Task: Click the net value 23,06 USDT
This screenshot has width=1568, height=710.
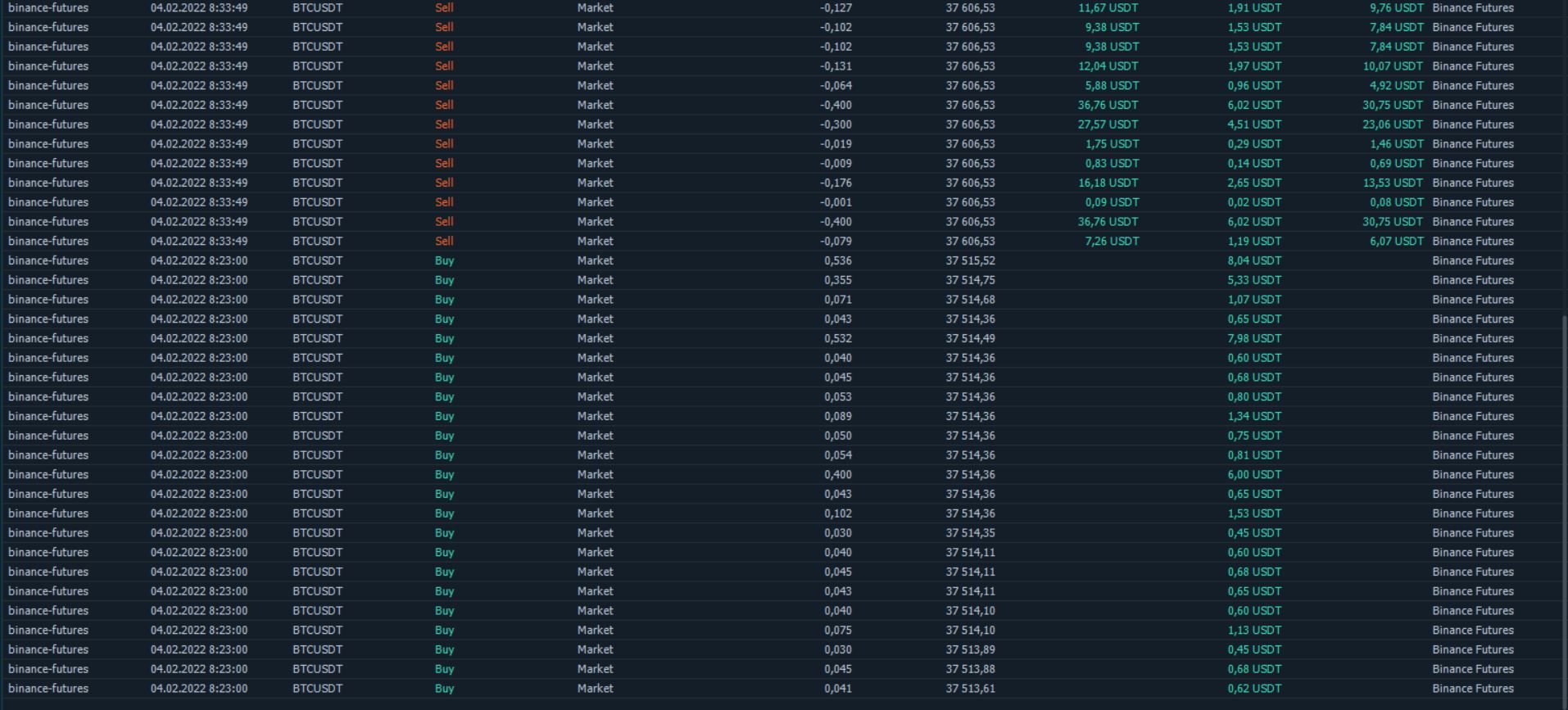Action: point(1394,124)
